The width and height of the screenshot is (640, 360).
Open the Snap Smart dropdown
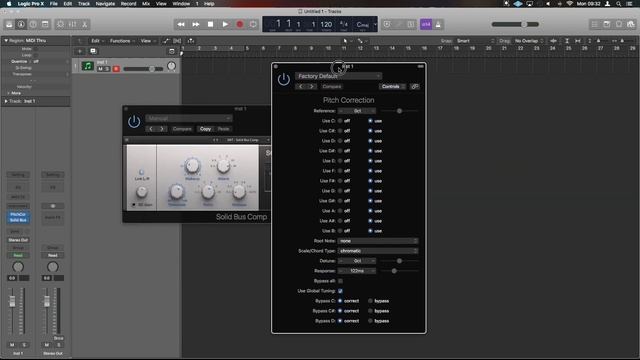point(475,41)
